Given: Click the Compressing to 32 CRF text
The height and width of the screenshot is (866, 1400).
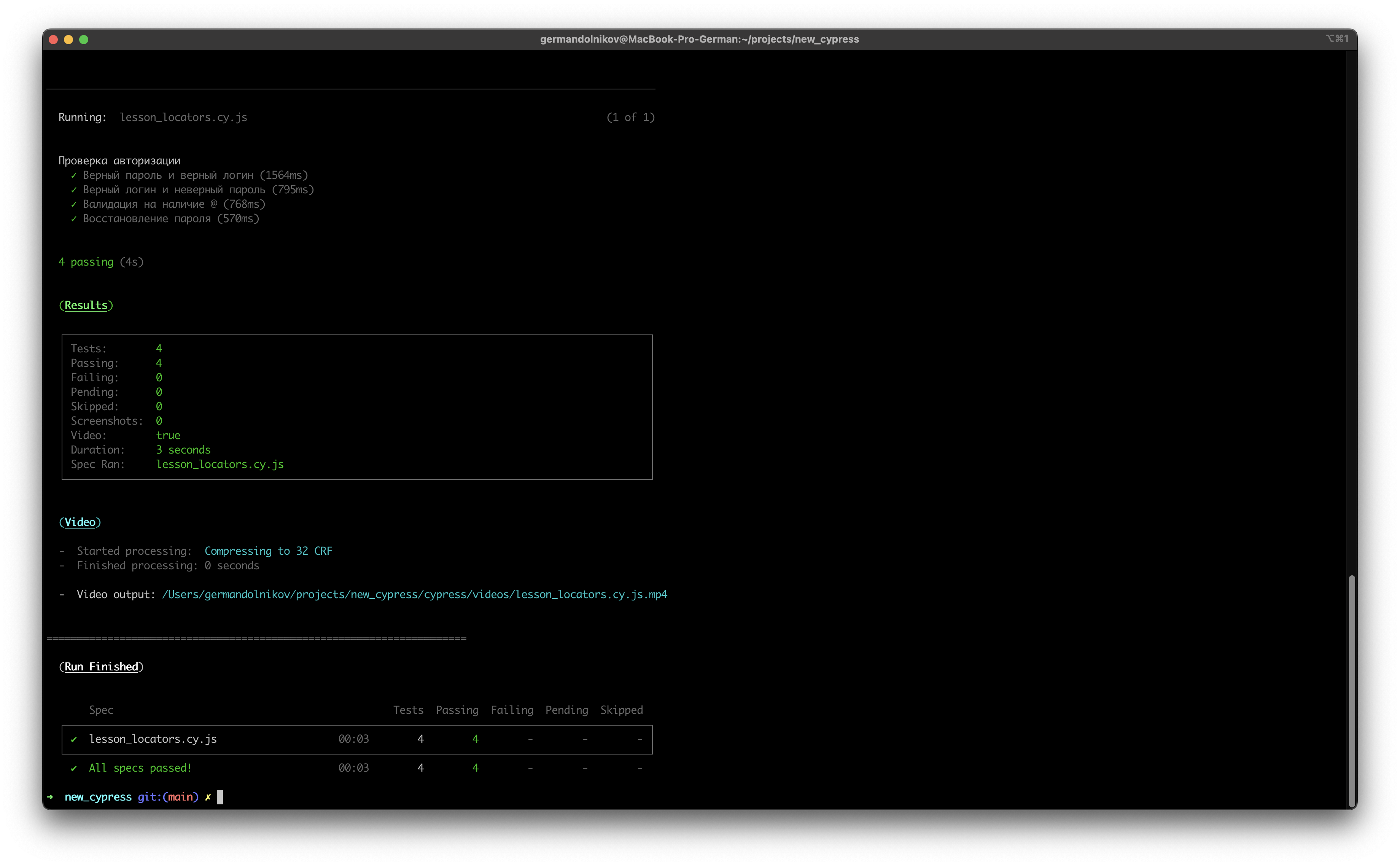Looking at the screenshot, I should point(268,551).
